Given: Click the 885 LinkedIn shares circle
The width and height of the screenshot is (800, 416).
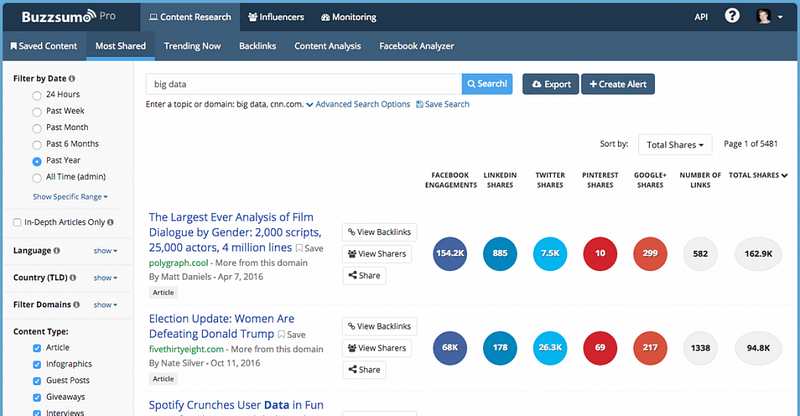Looking at the screenshot, I should (500, 254).
